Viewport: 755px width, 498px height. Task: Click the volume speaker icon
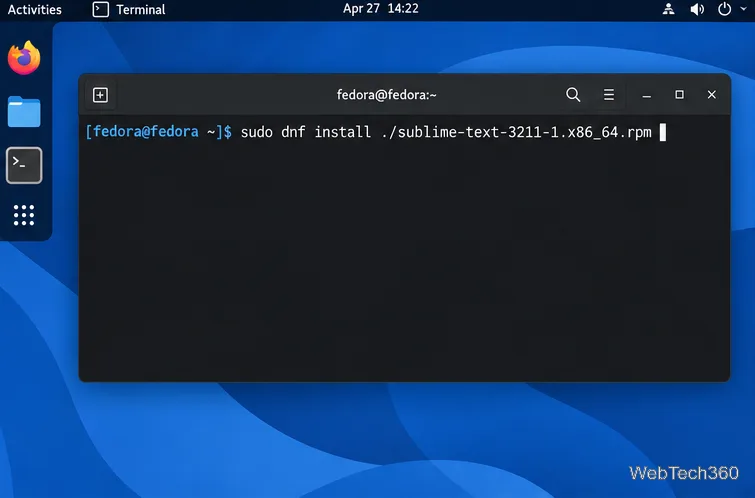pos(697,9)
